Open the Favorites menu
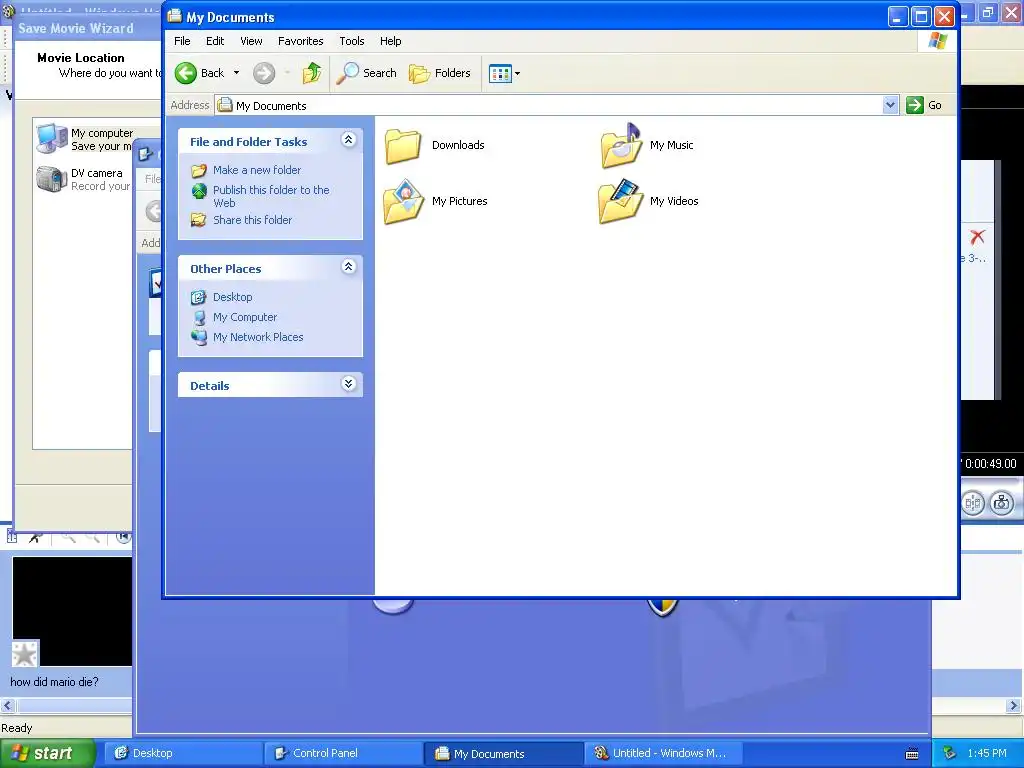This screenshot has width=1024, height=768. pyautogui.click(x=300, y=41)
